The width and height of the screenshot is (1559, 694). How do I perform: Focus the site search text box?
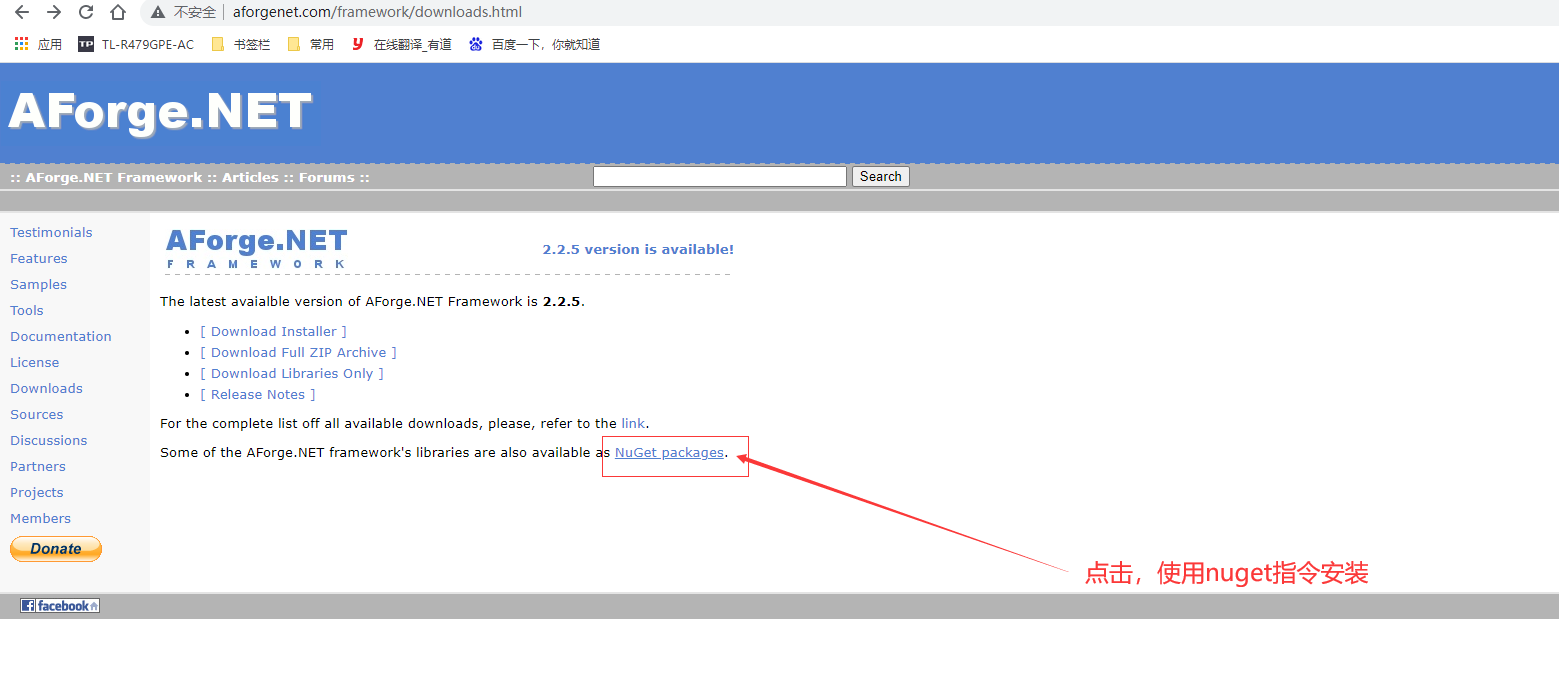click(x=720, y=176)
